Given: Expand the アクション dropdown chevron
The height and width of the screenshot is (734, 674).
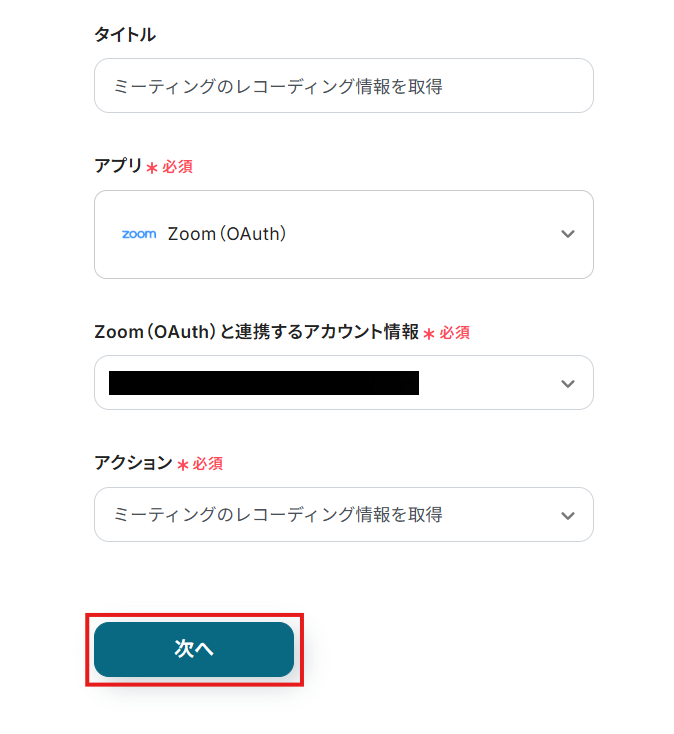Looking at the screenshot, I should coord(568,515).
